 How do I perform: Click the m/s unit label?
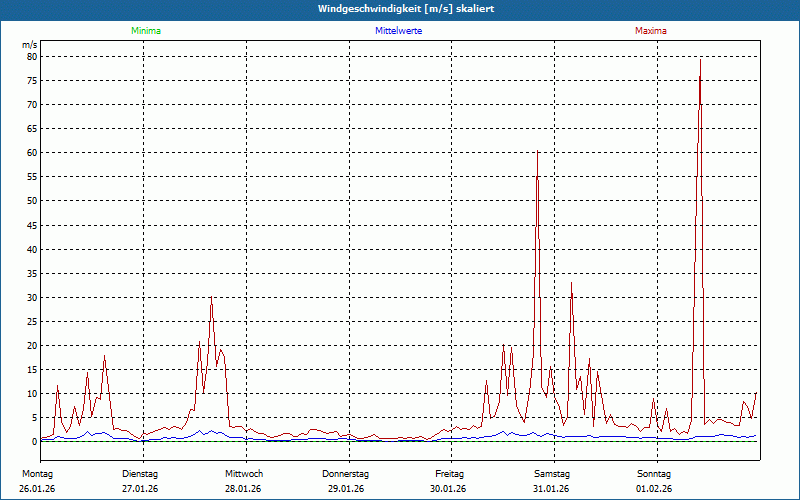30,45
